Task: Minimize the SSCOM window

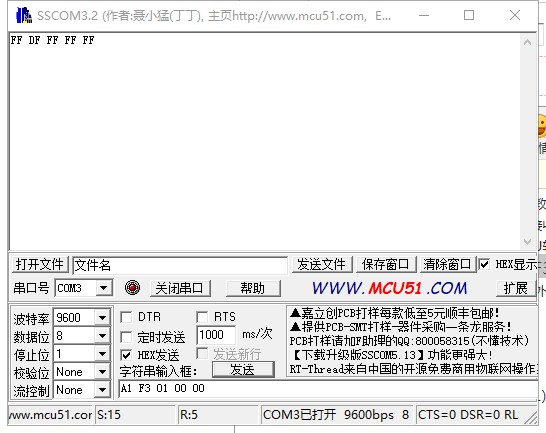Action: (x=424, y=15)
